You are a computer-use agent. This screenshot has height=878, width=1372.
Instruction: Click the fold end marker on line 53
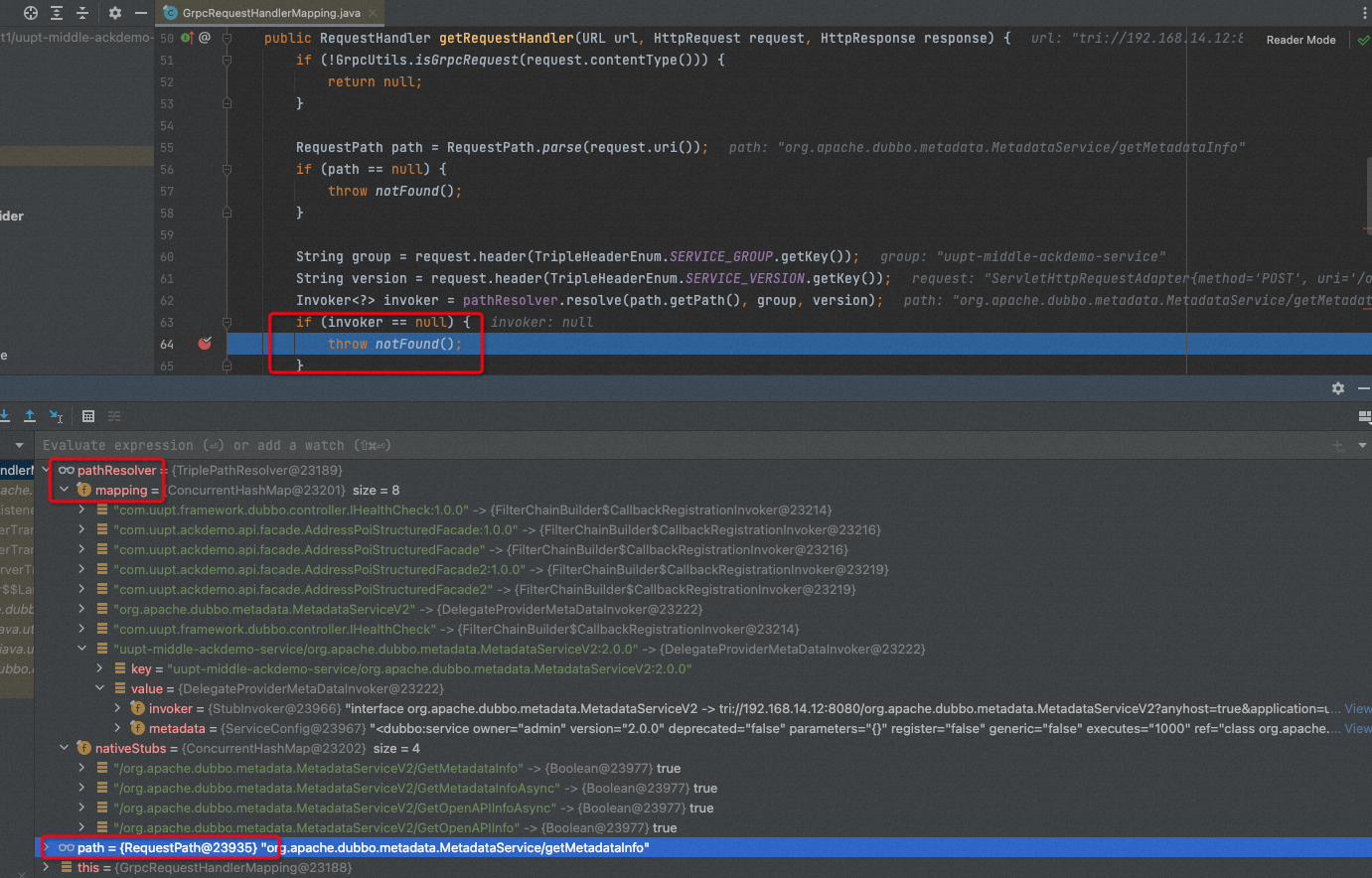[228, 103]
